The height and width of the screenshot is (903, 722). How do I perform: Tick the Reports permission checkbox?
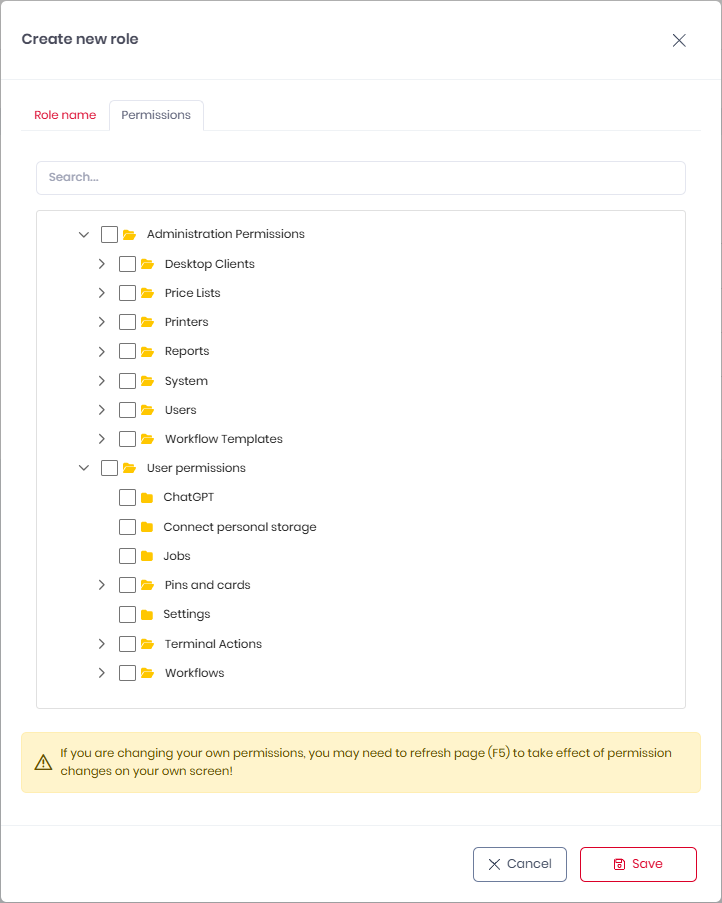127,351
